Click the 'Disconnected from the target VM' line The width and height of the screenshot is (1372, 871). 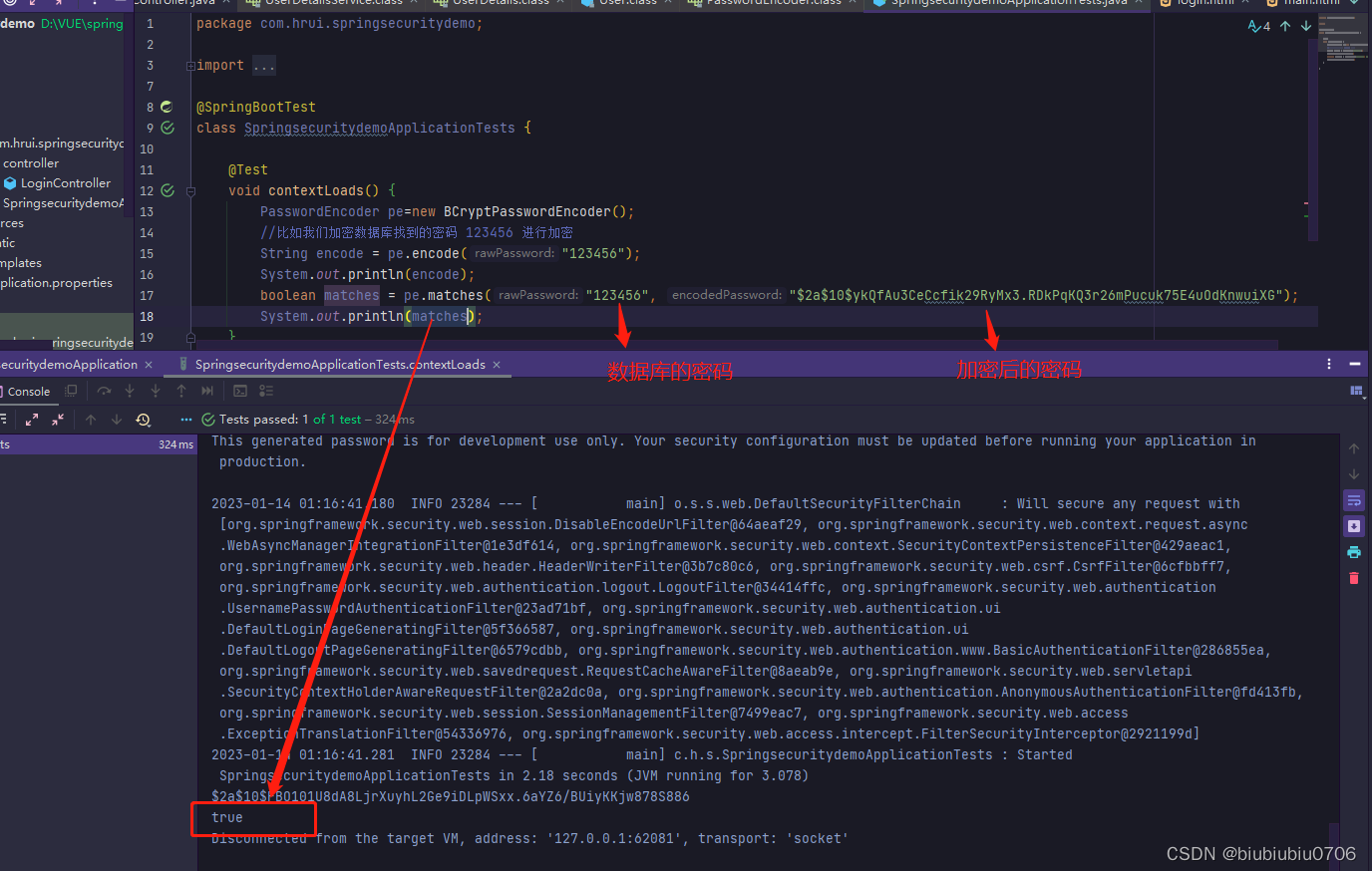pos(530,838)
